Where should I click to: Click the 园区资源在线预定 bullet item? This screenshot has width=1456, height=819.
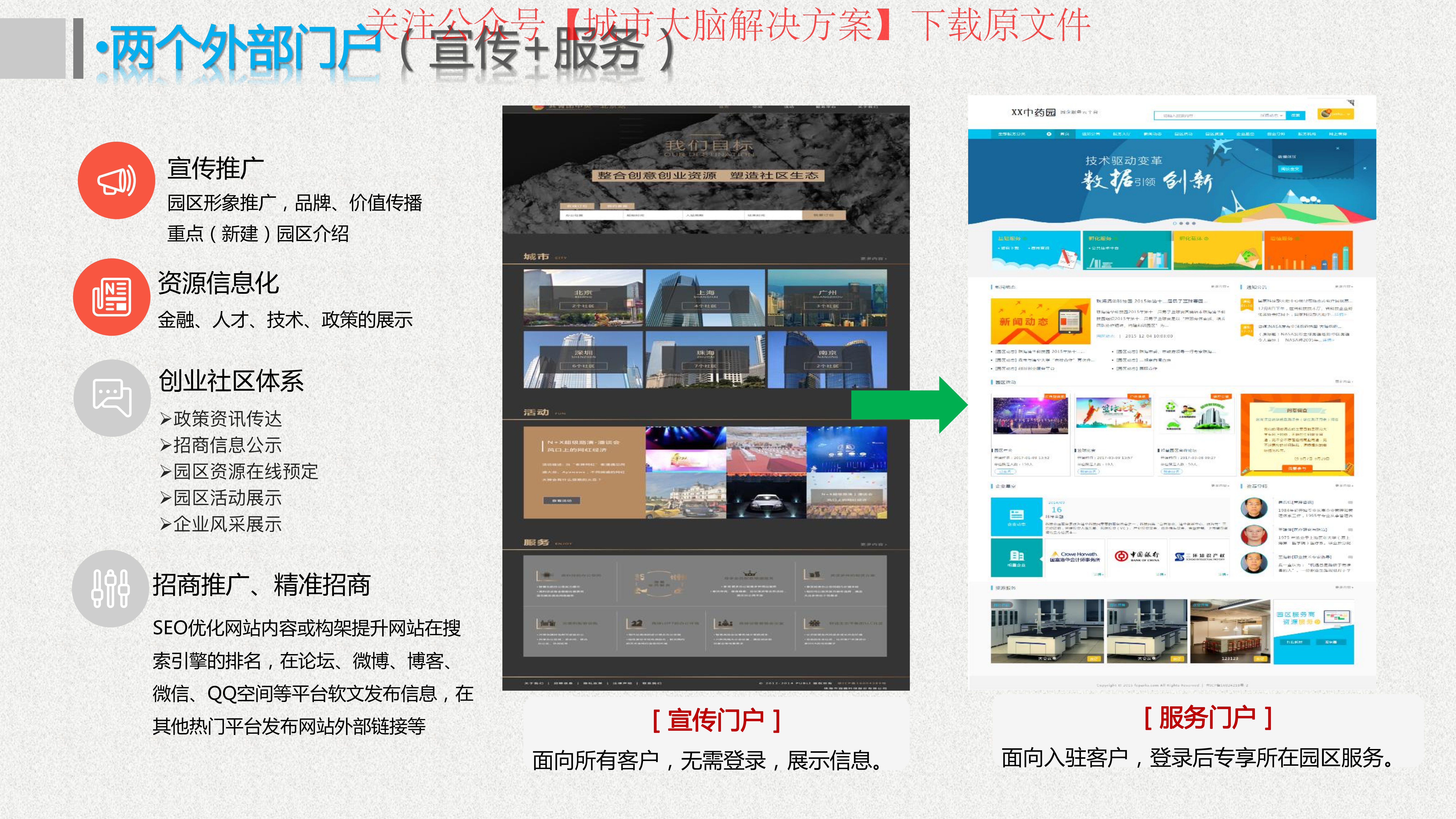pyautogui.click(x=239, y=471)
